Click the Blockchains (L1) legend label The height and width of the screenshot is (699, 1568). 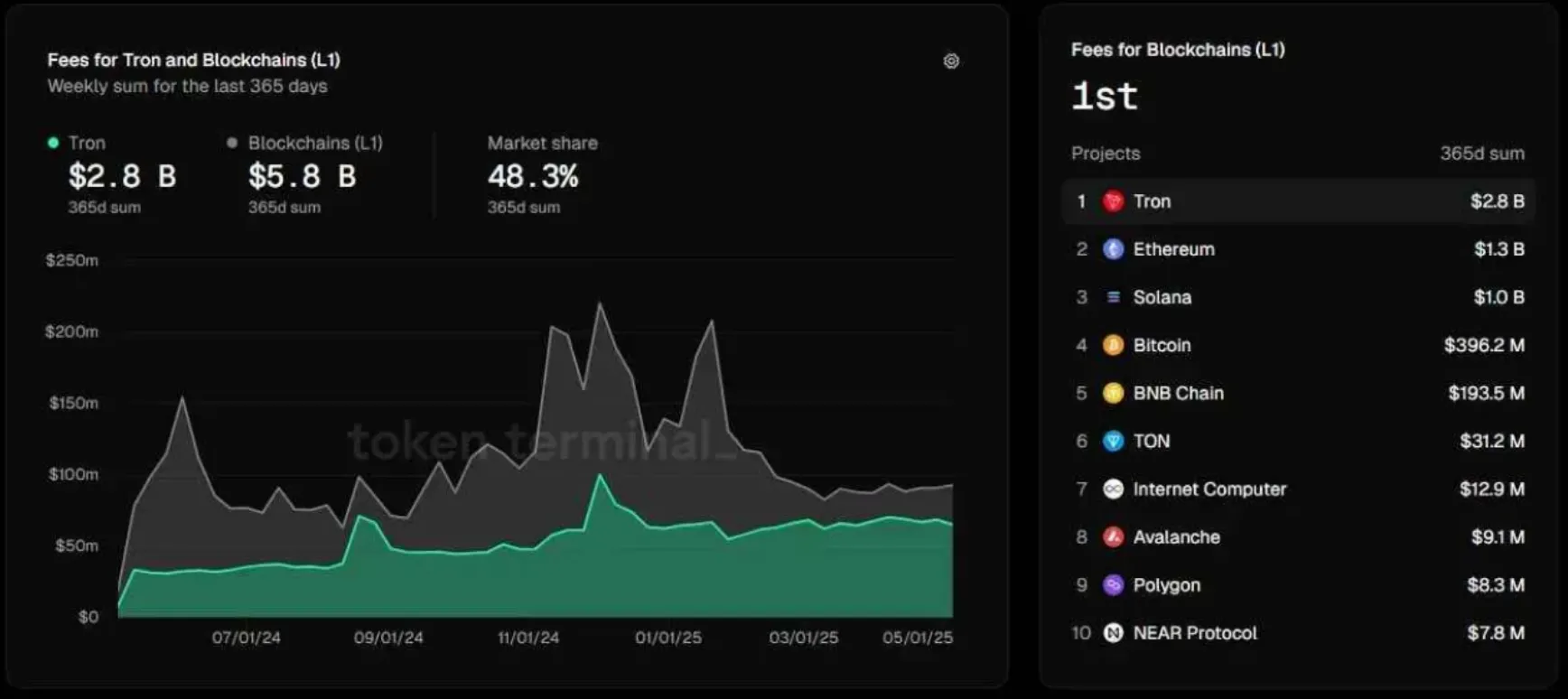pos(315,143)
